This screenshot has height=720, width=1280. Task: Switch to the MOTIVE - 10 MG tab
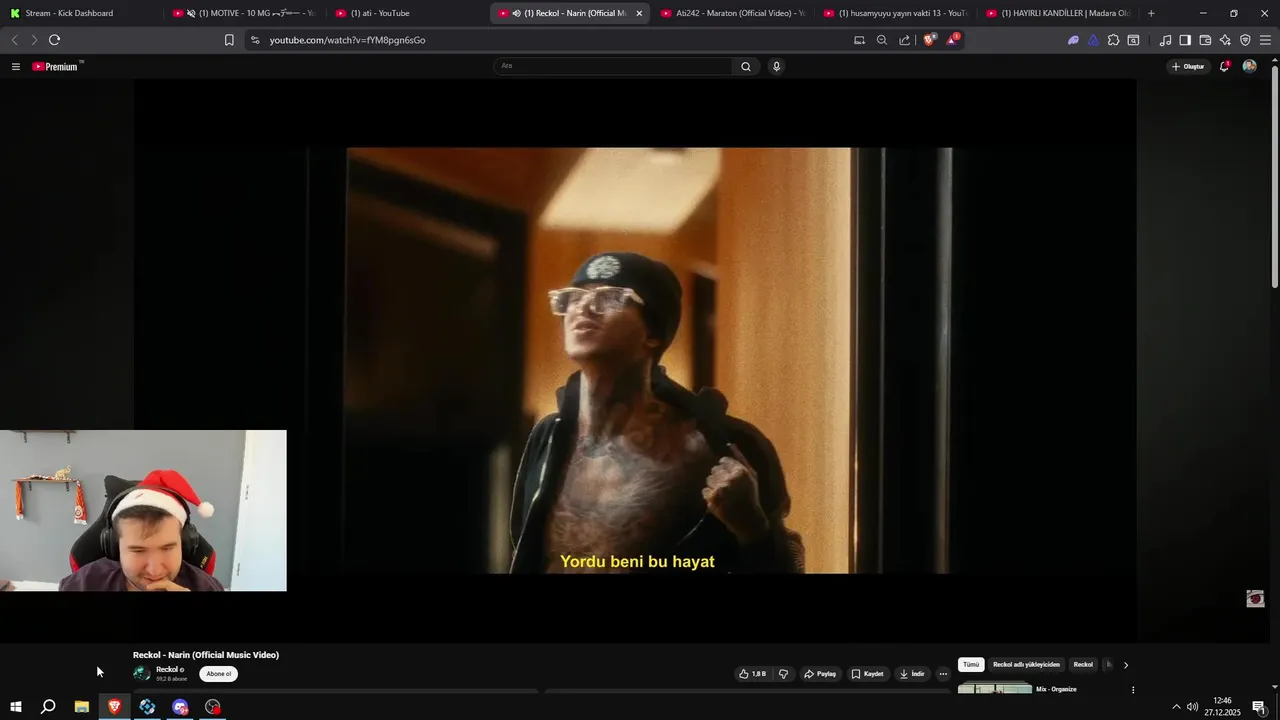tap(245, 13)
